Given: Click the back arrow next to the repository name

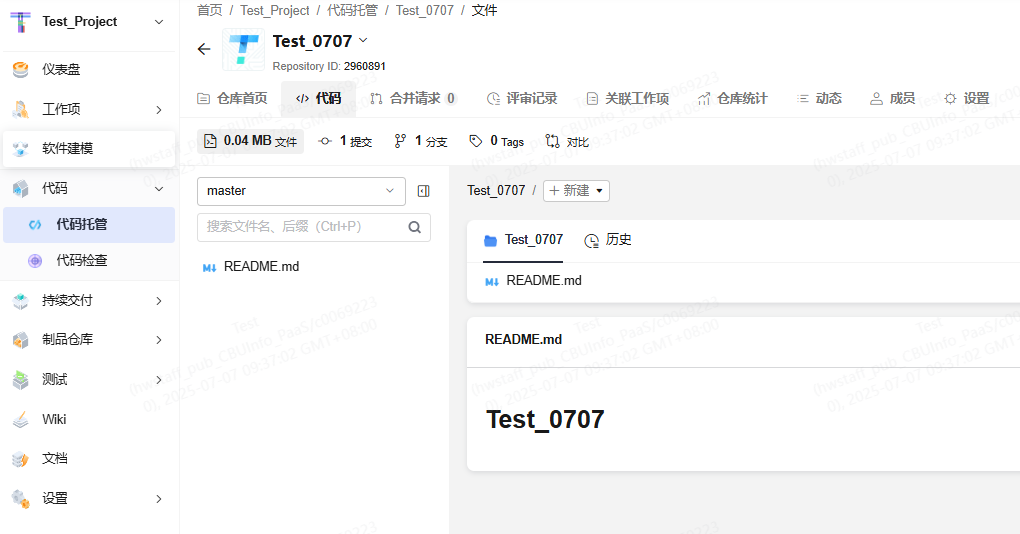Looking at the screenshot, I should tap(204, 49).
